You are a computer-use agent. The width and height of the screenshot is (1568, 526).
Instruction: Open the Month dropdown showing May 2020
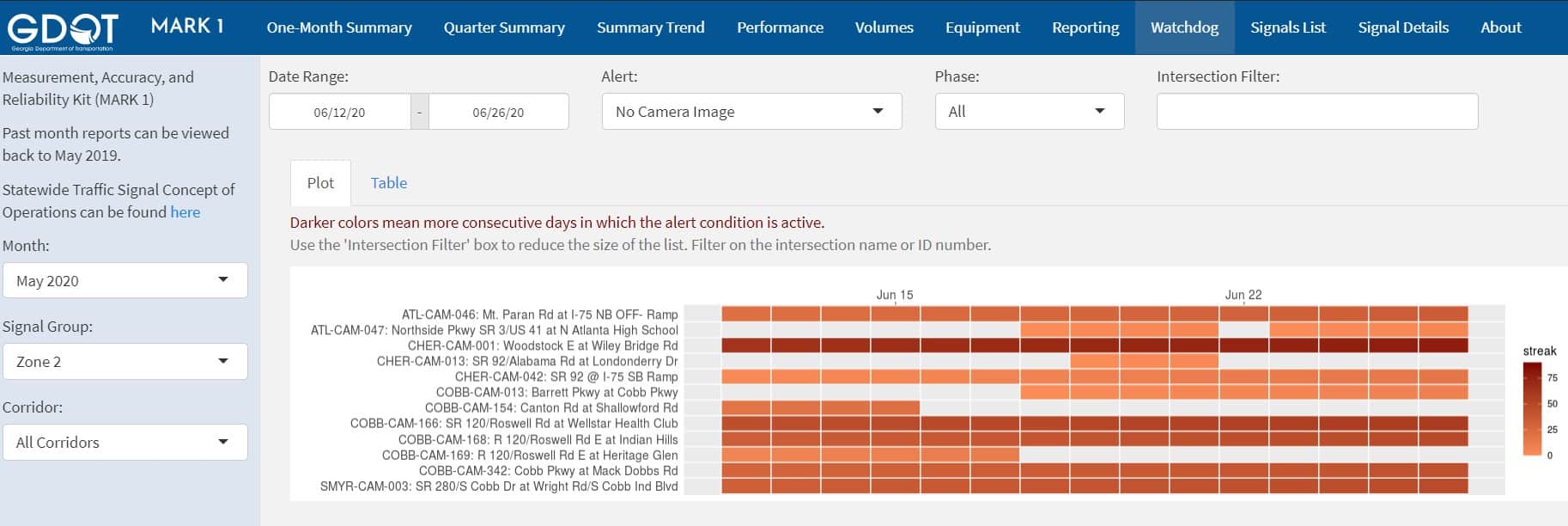[125, 281]
